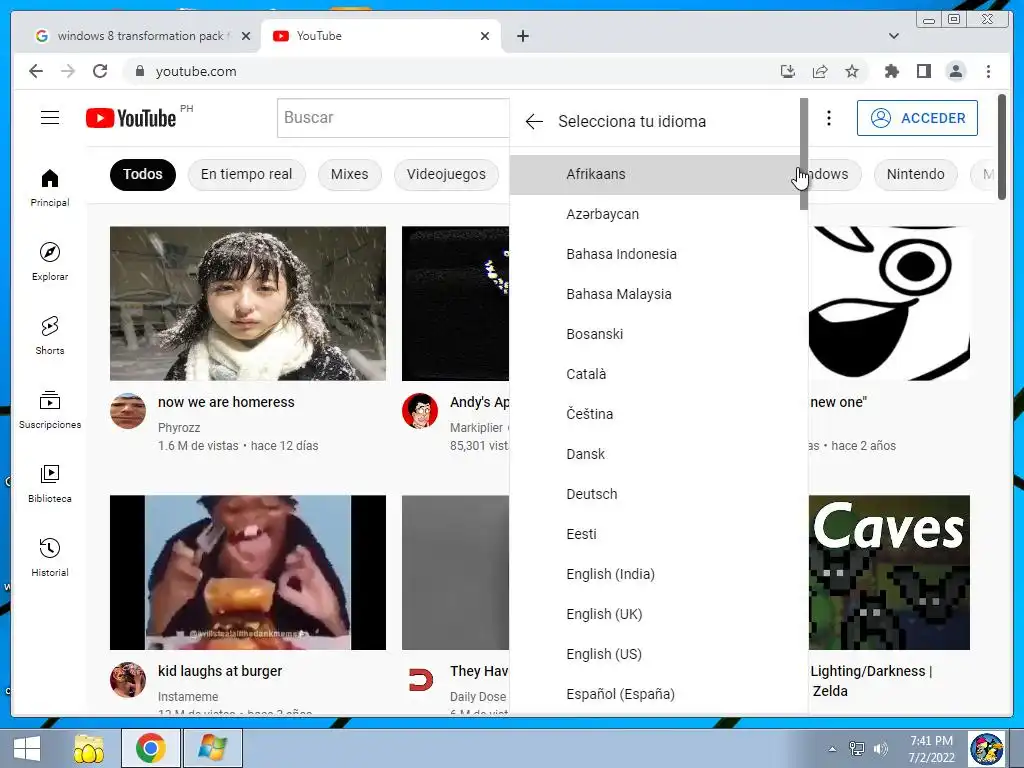Choose Español (España) language
The height and width of the screenshot is (768, 1024).
[654, 694]
